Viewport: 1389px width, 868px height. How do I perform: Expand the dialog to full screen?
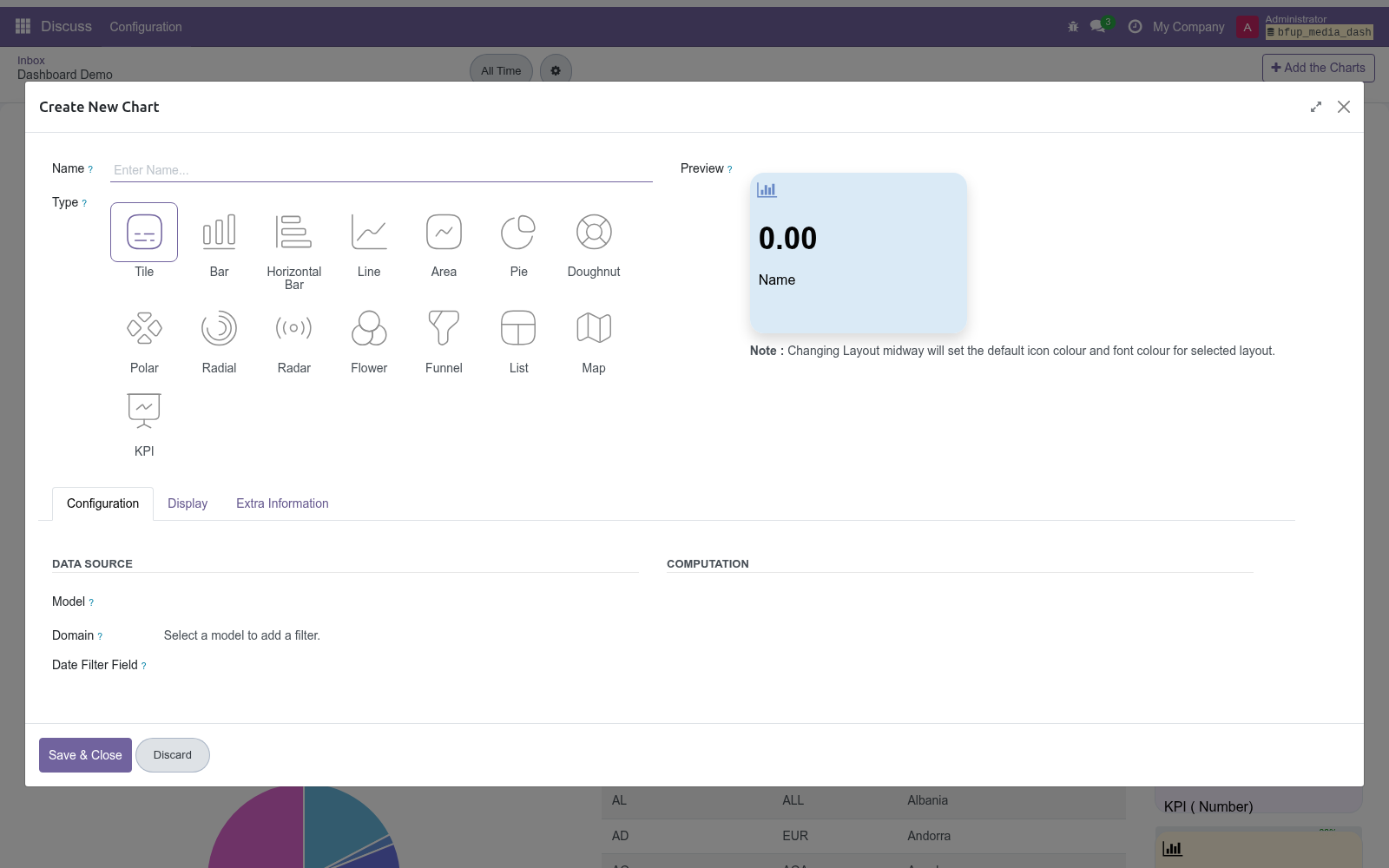click(x=1316, y=107)
